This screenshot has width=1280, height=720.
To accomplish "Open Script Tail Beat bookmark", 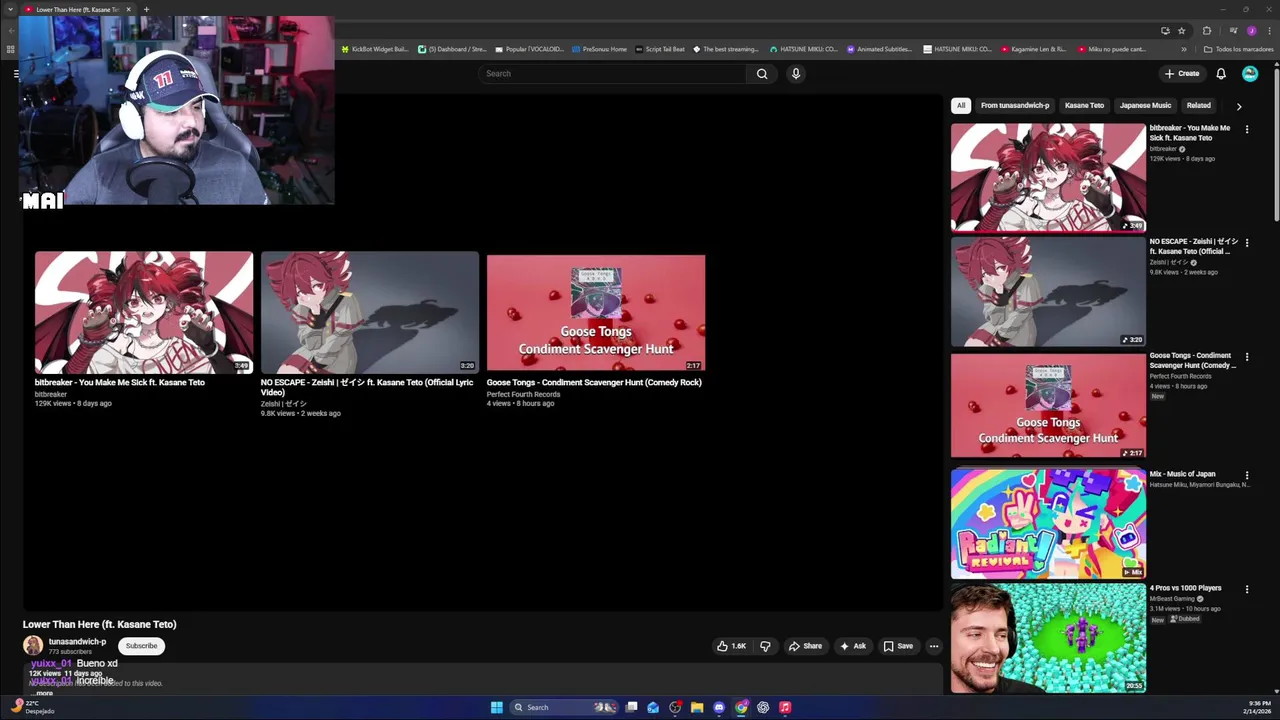I will tap(660, 49).
